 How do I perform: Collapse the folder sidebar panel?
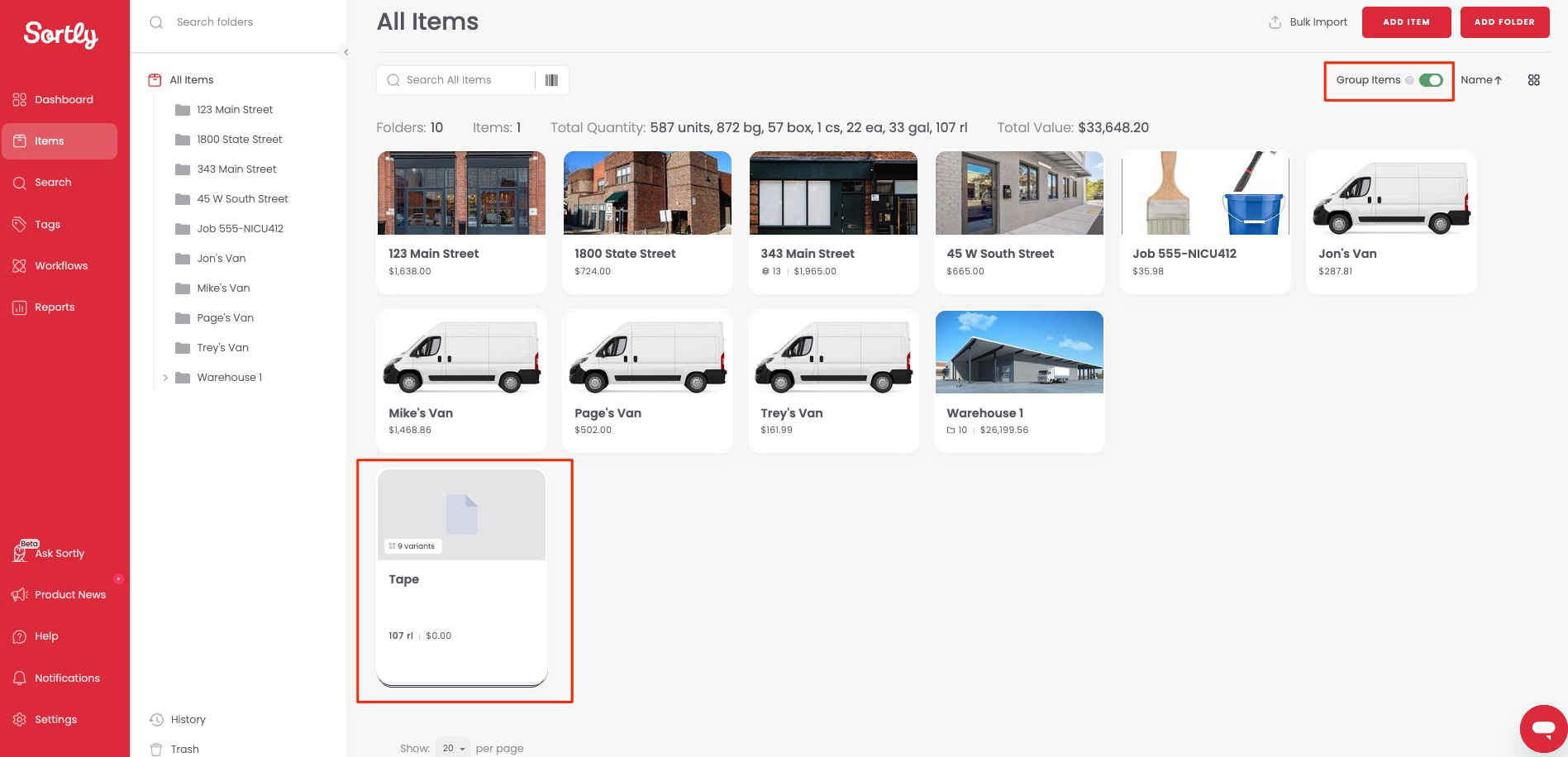[346, 52]
